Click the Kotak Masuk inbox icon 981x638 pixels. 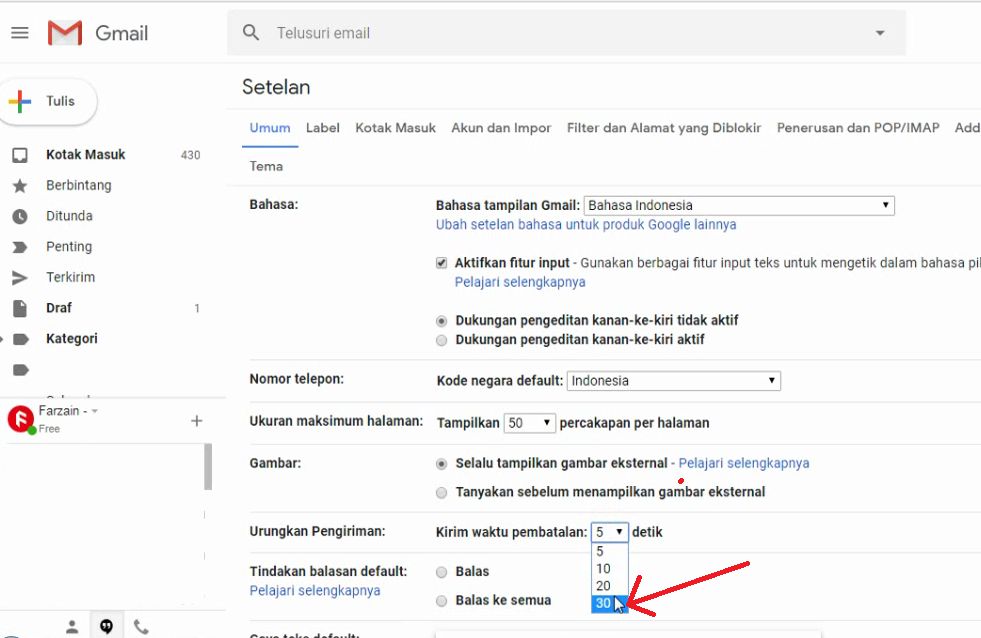[20, 155]
